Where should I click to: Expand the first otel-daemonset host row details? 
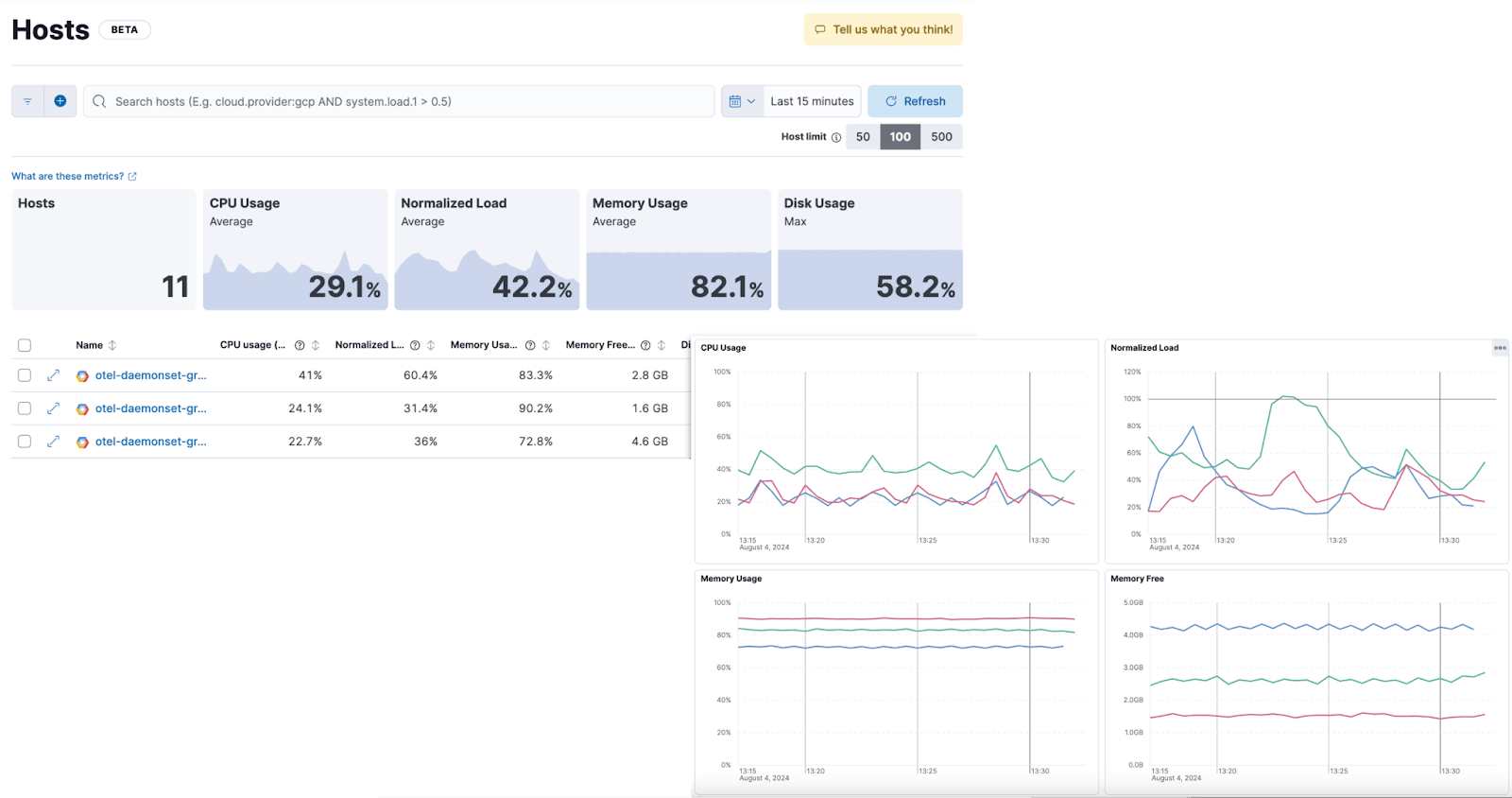click(53, 375)
